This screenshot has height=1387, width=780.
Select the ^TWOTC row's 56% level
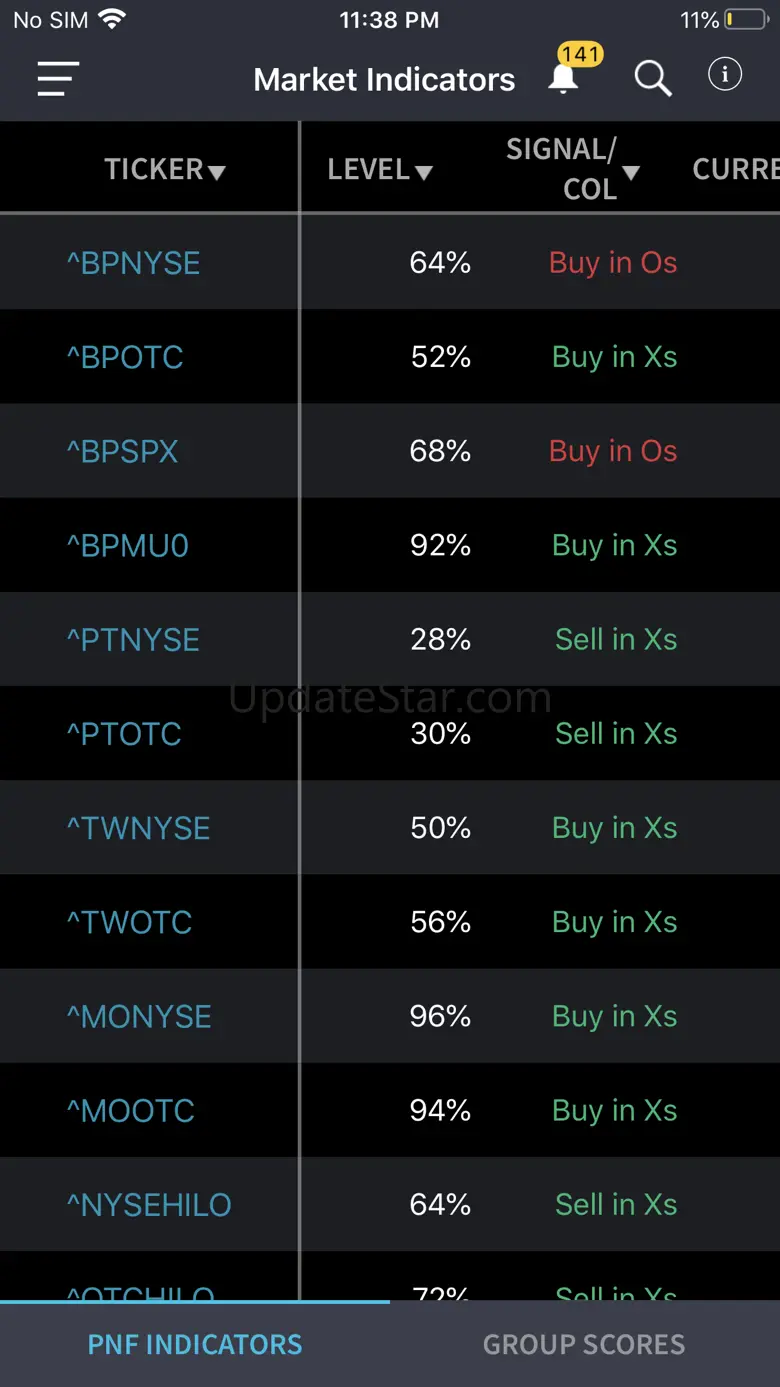tap(440, 922)
